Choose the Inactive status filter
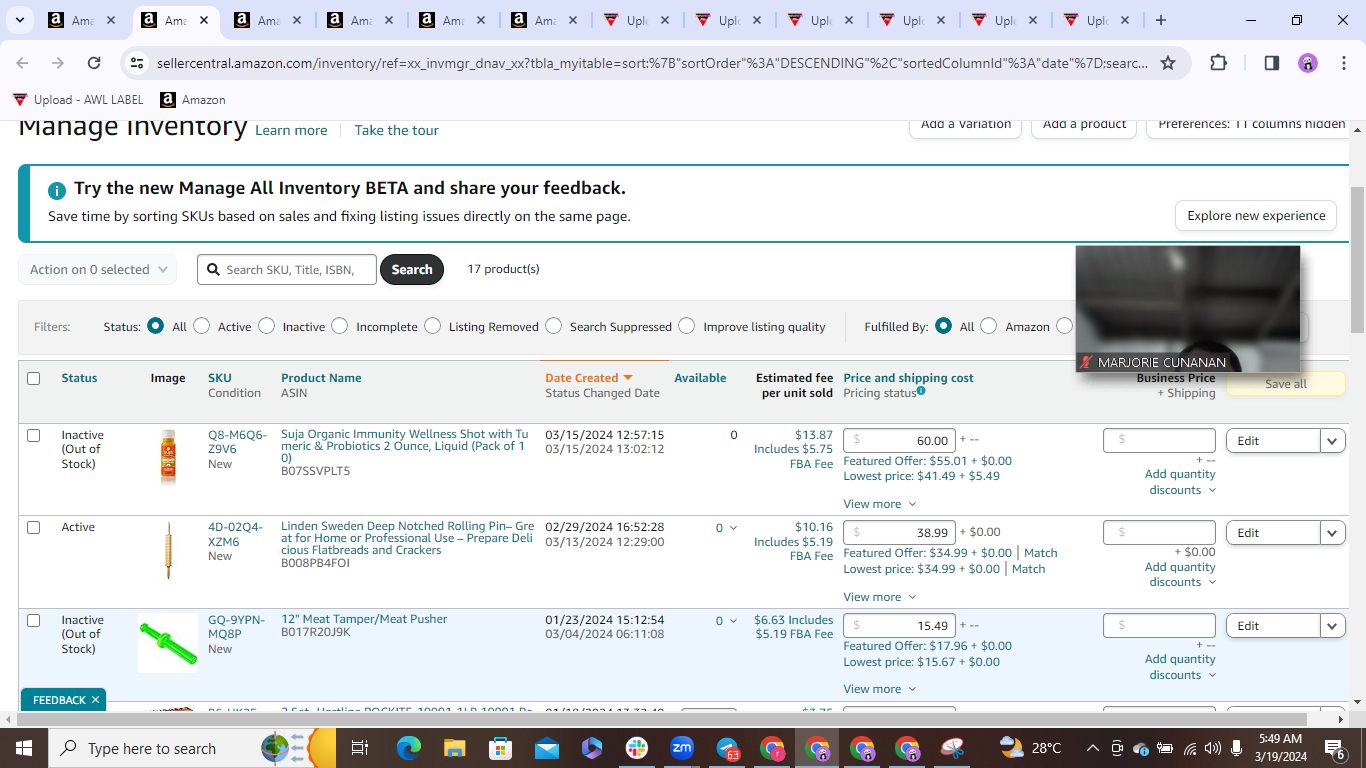 point(266,326)
